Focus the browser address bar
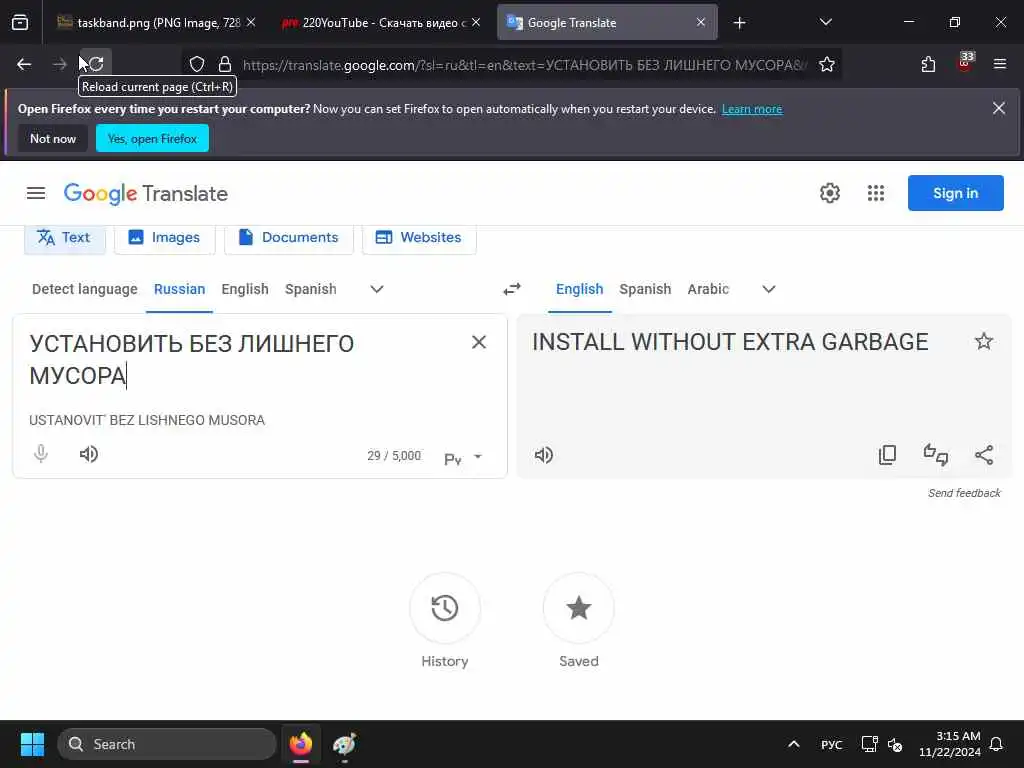This screenshot has height=768, width=1024. [522, 65]
